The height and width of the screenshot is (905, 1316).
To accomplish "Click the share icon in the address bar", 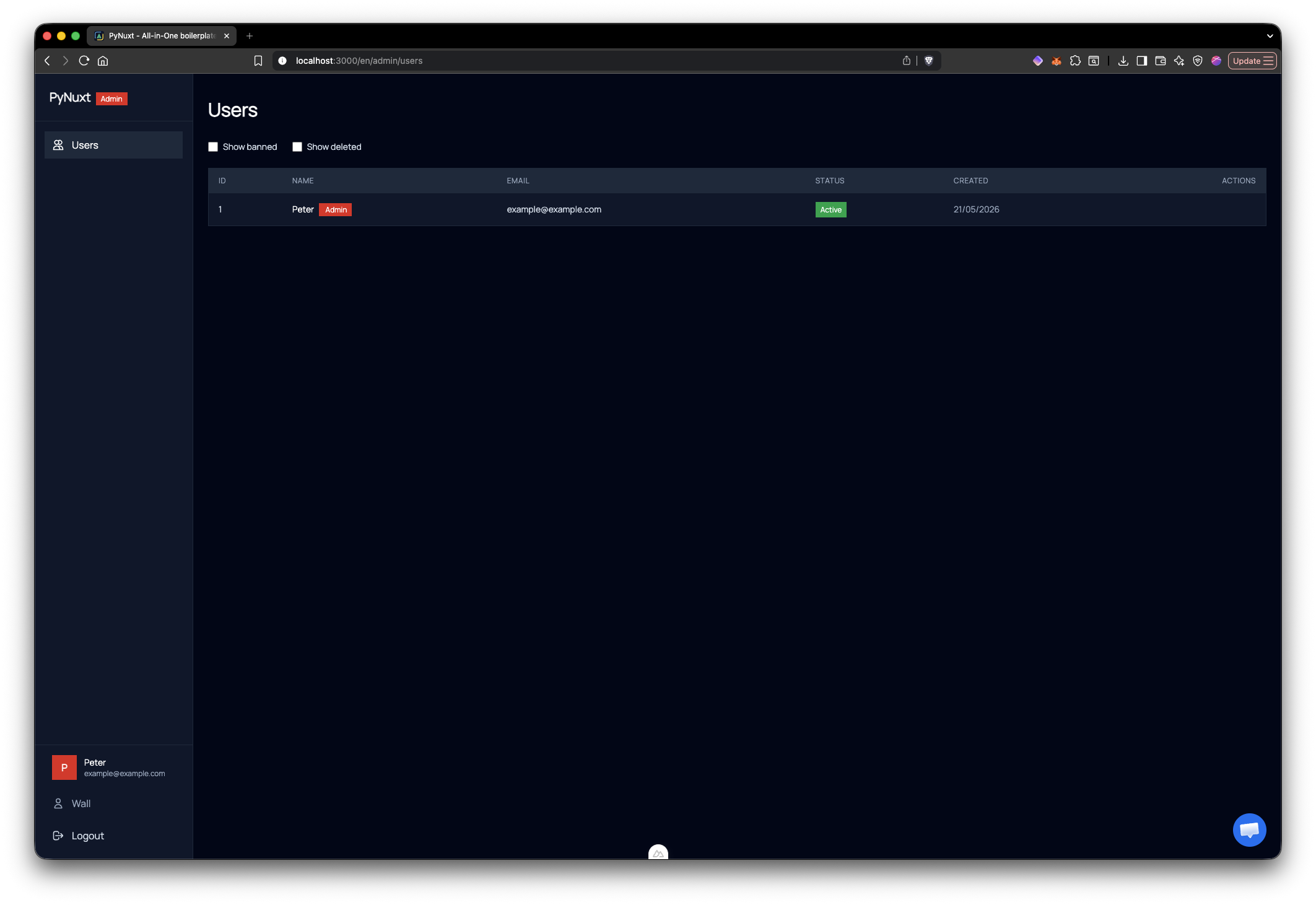I will (907, 61).
